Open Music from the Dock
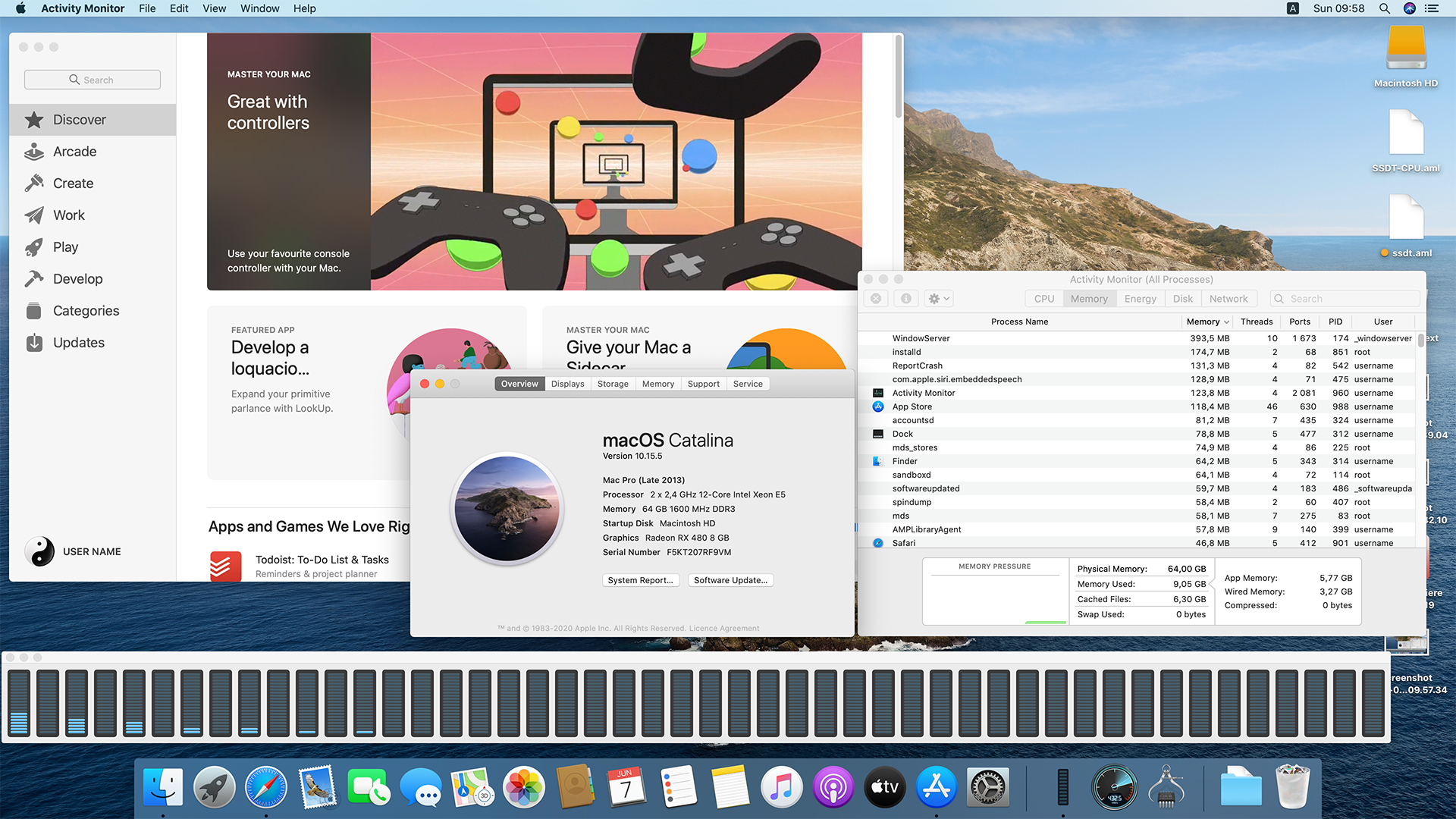Screen dimensions: 1456x819 (782, 787)
